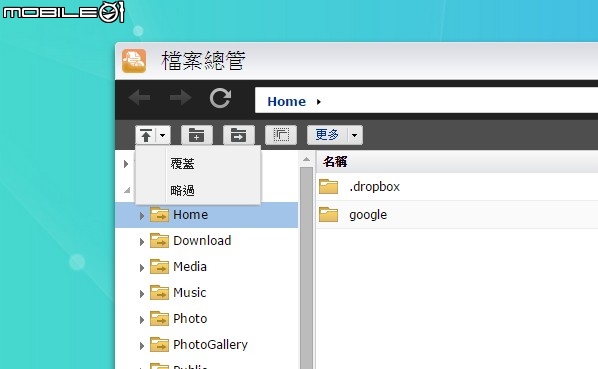Click the .dropbox folder icon

[x=328, y=186]
